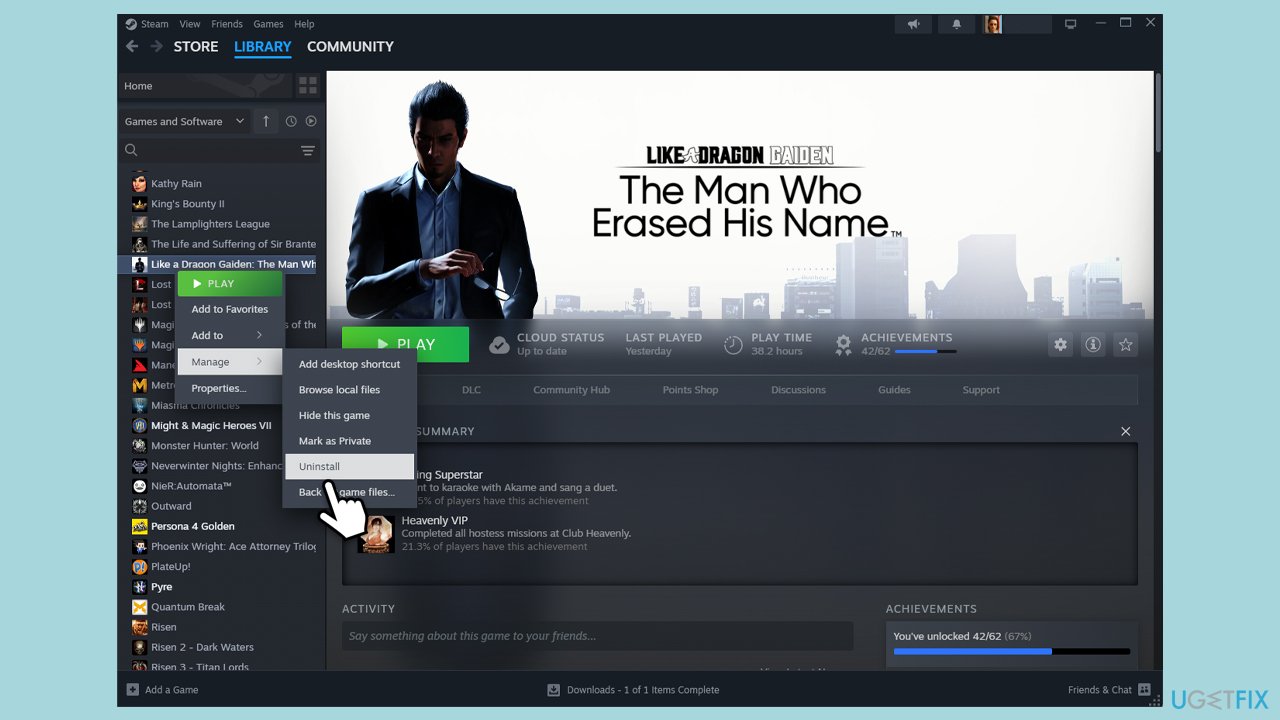Open the Friends & Chat icon
Viewport: 1280px width, 720px height.
pyautogui.click(x=1144, y=690)
